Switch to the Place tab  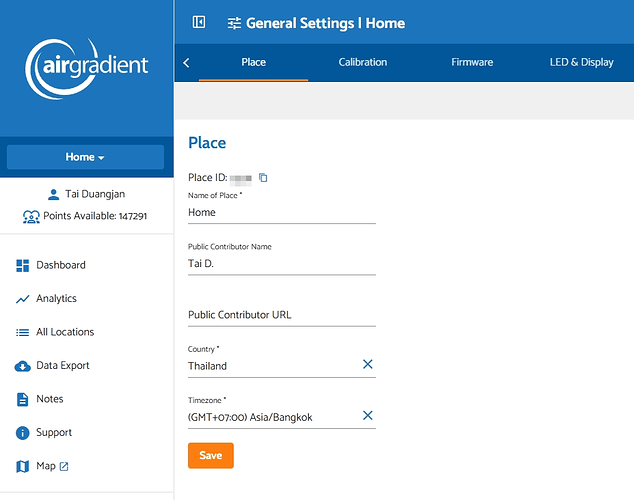coord(254,62)
